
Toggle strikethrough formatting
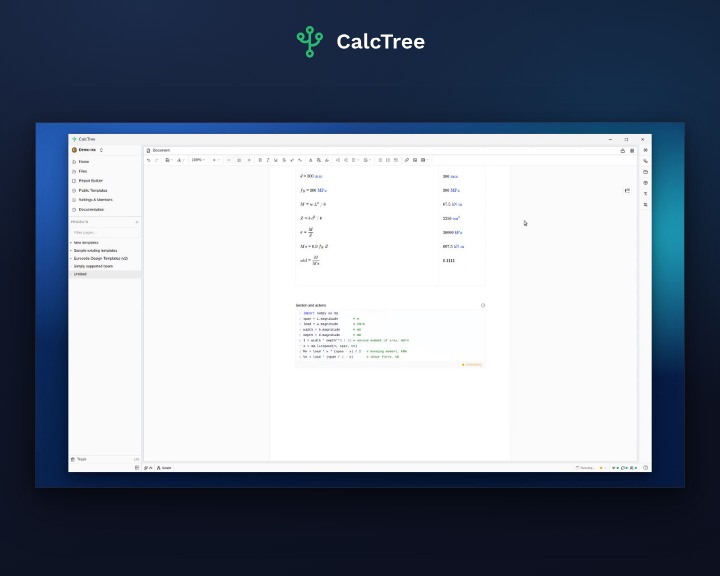click(284, 160)
